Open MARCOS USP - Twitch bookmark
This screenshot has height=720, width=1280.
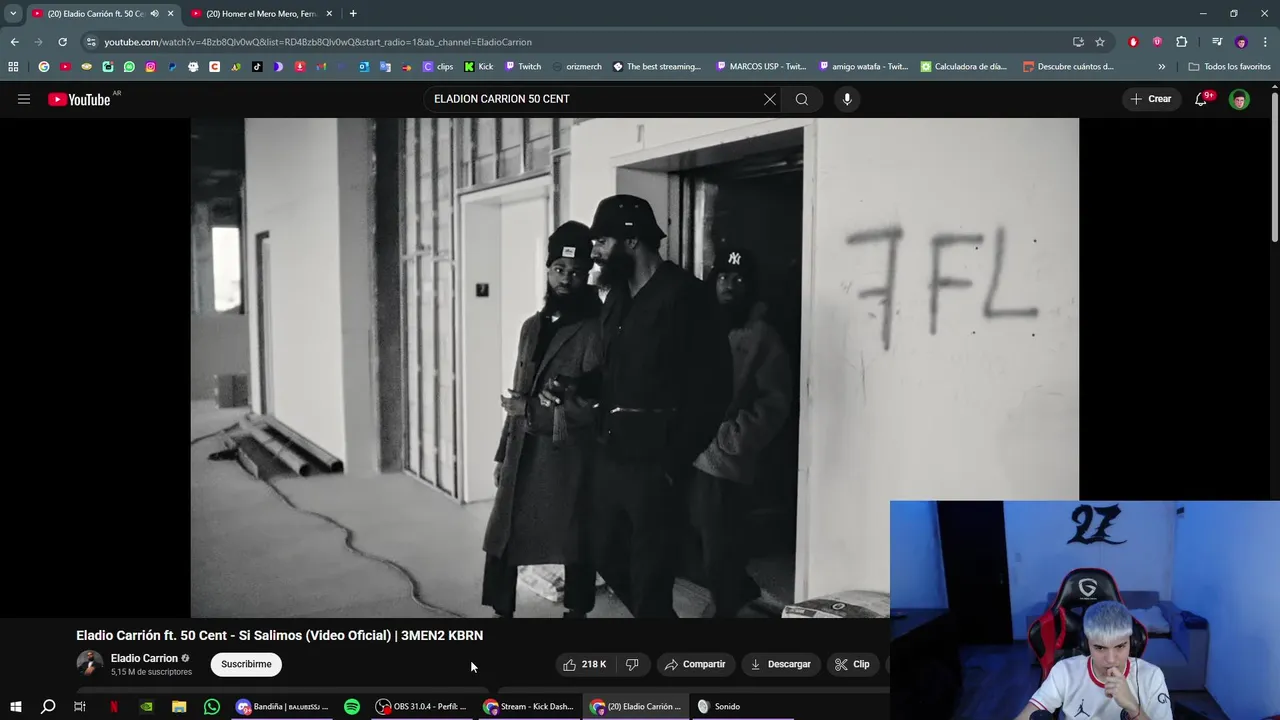pos(761,67)
